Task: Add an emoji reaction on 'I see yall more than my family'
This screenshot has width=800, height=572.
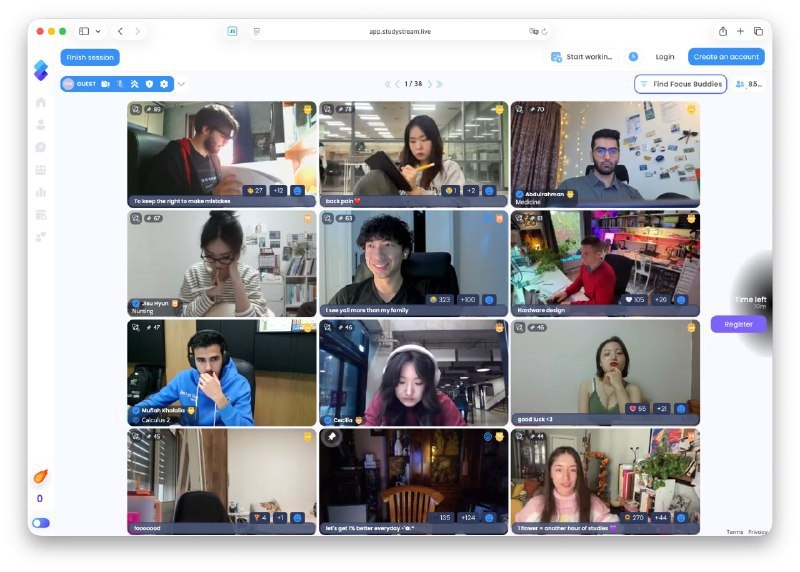Action: click(x=489, y=300)
